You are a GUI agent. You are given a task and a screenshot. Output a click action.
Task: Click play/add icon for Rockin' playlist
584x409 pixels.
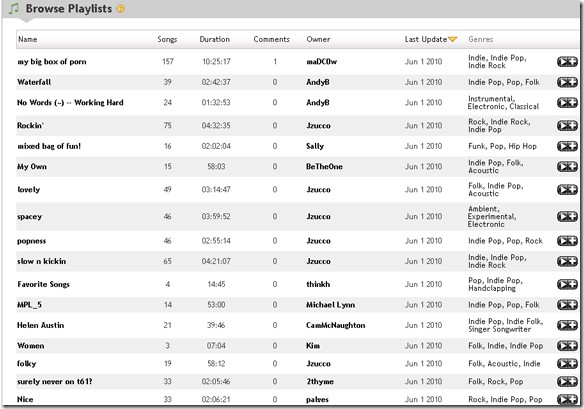pyautogui.click(x=567, y=126)
